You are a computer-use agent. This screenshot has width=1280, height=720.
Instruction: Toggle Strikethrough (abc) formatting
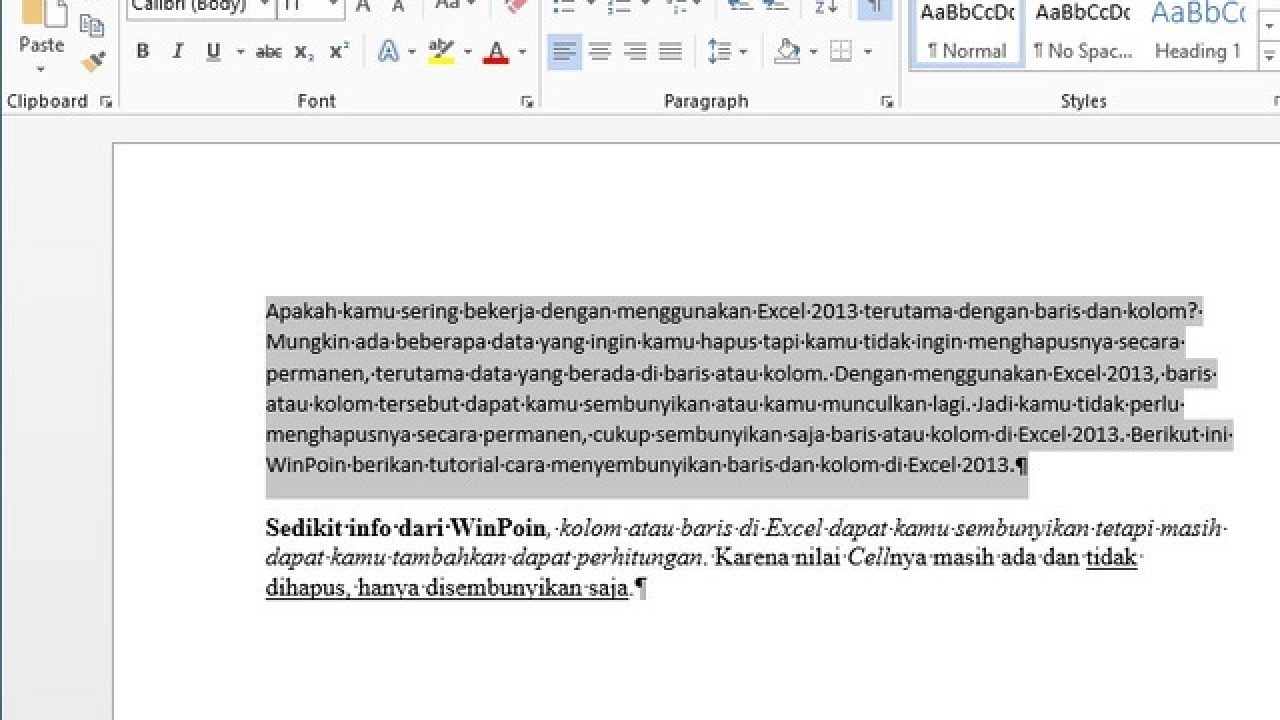coord(268,52)
